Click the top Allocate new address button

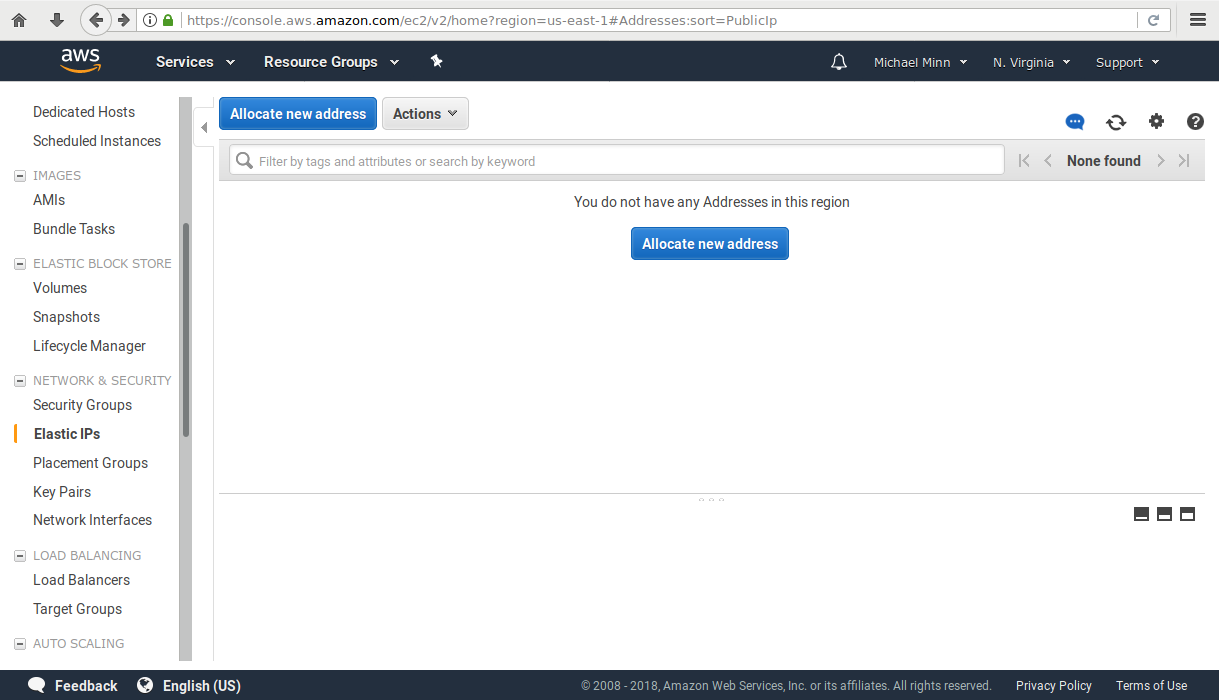coord(298,114)
